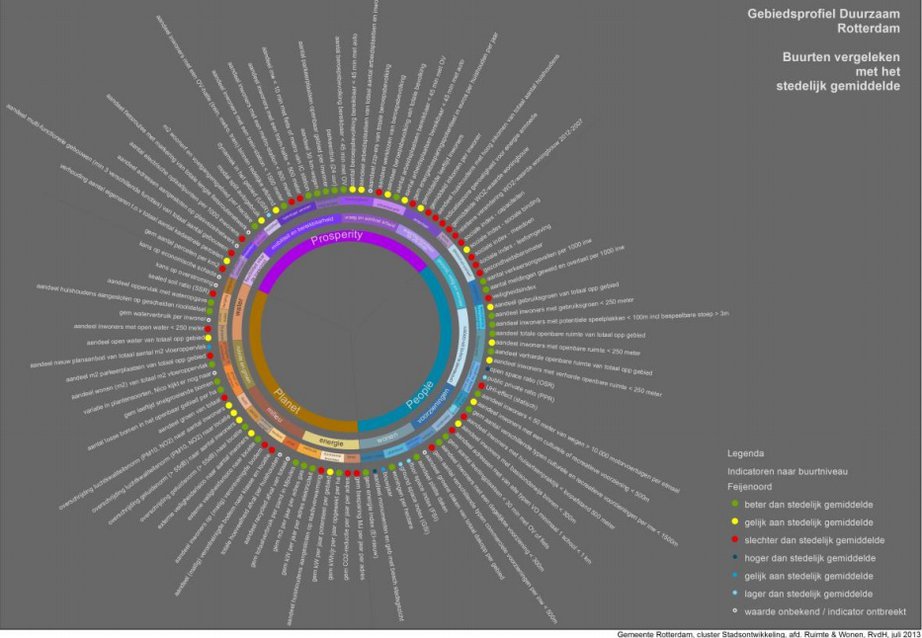Click the Legenda heading
Screen dimensions: 922x638
(x=746, y=453)
